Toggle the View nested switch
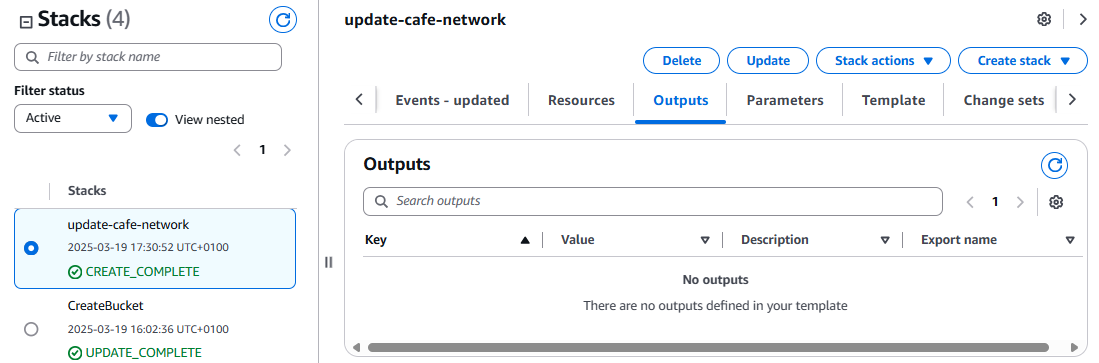Image resolution: width=1099 pixels, height=363 pixels. [157, 119]
